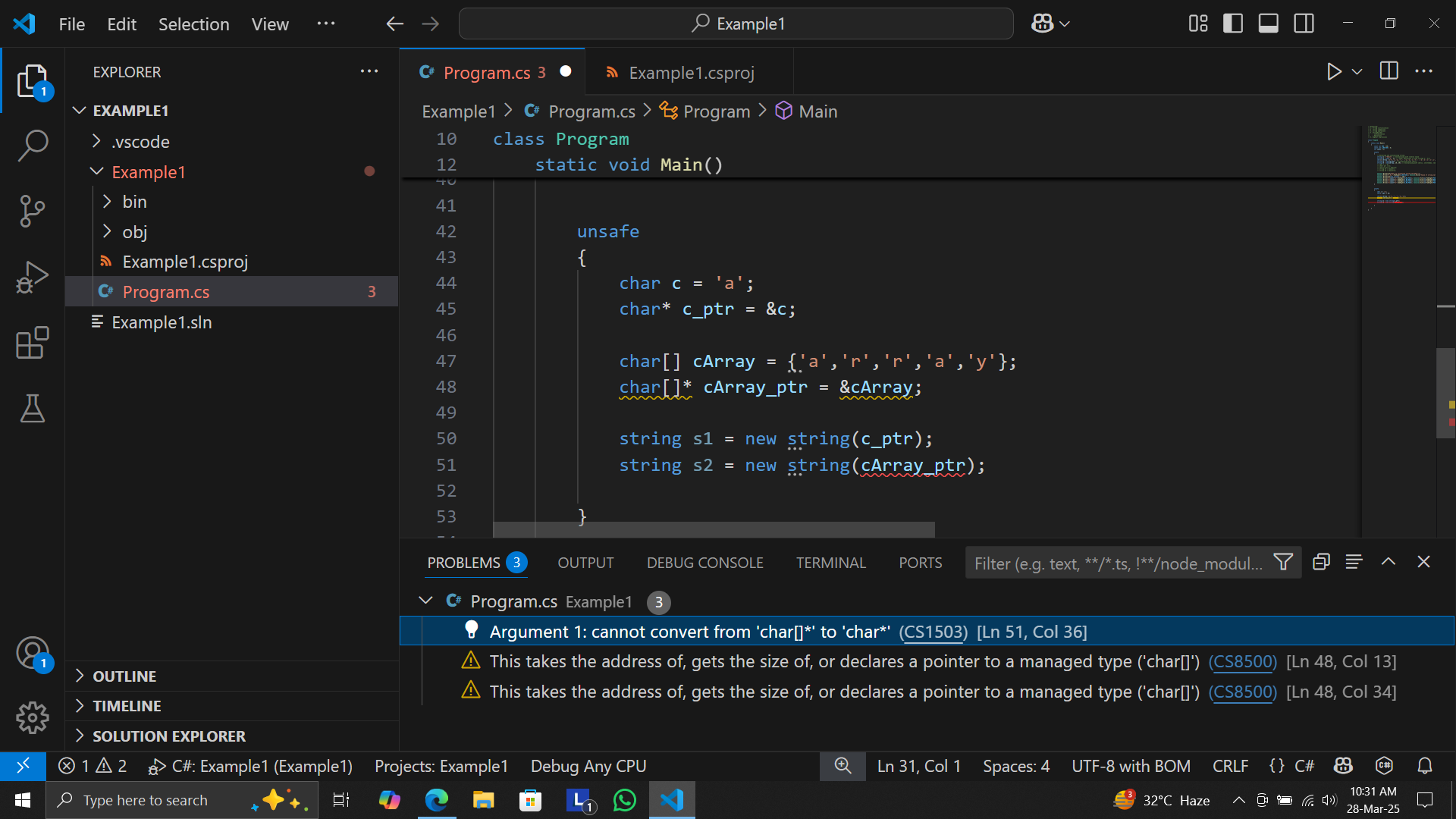This screenshot has width=1456, height=819.
Task: Open the overflow menu ellipsis in menu bar
Action: (x=326, y=24)
